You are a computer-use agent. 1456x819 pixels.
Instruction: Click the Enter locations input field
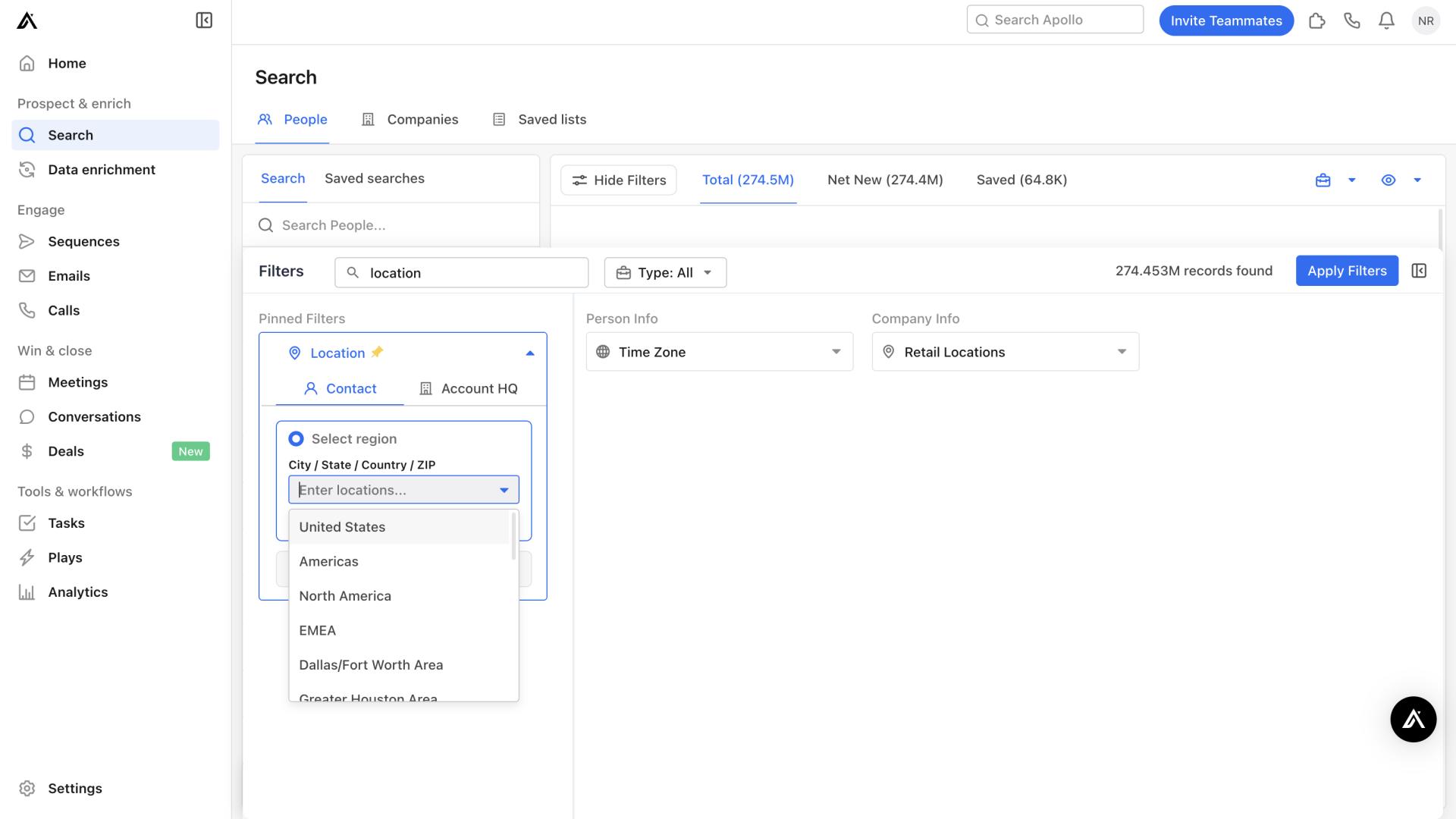(403, 490)
